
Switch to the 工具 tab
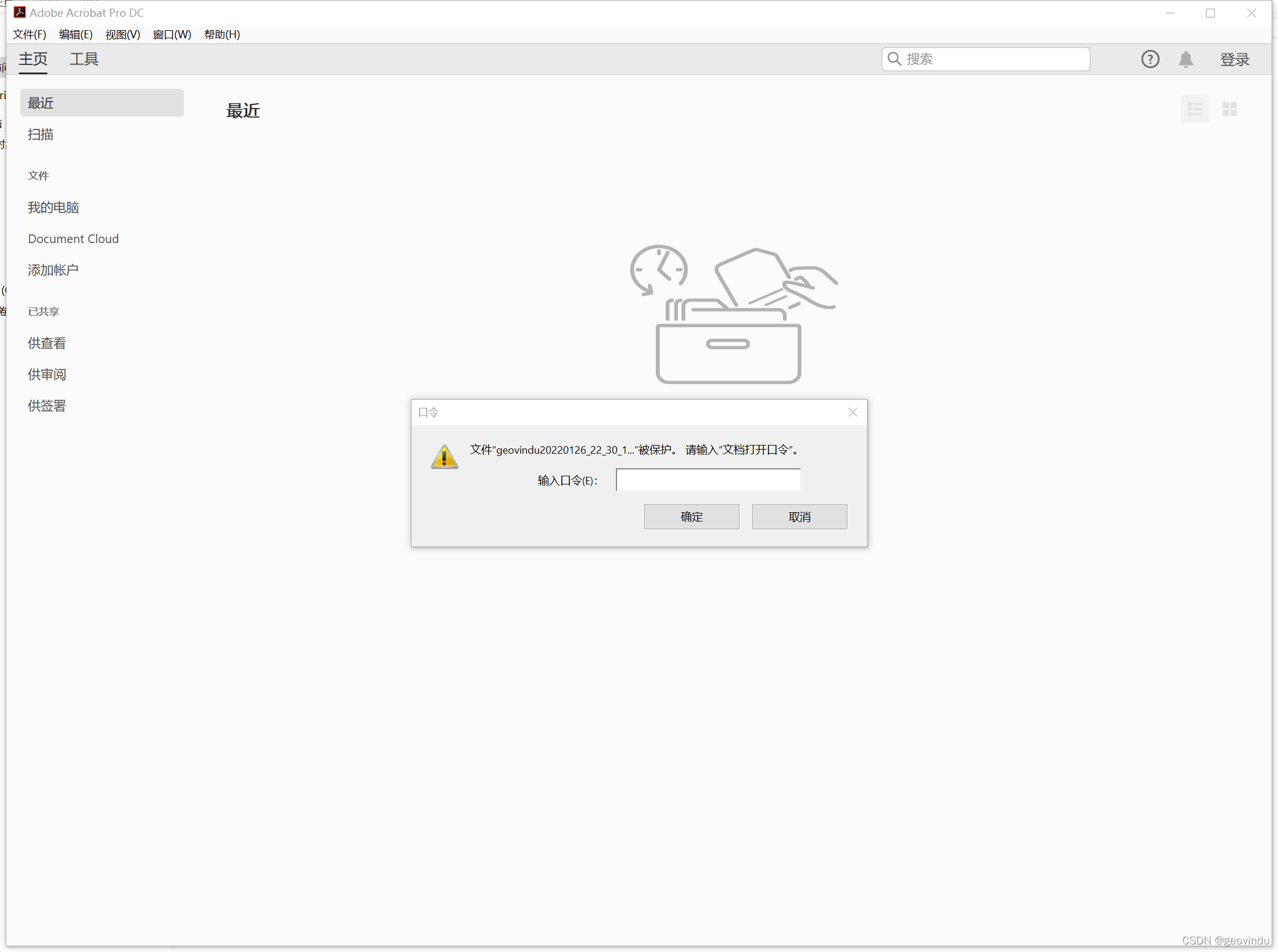coord(84,59)
